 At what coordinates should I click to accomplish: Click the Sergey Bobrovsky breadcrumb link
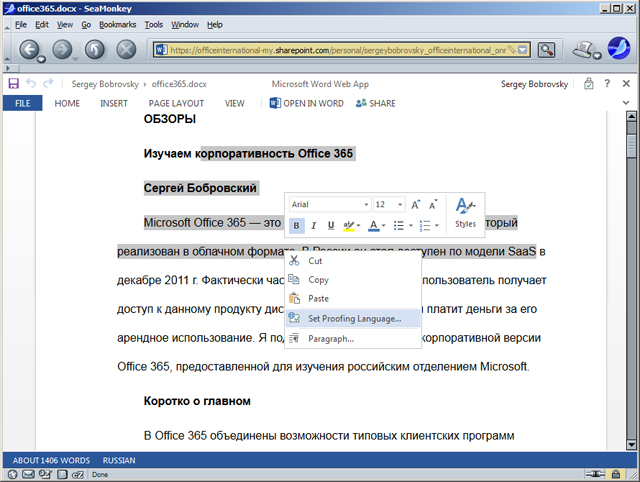click(x=105, y=84)
